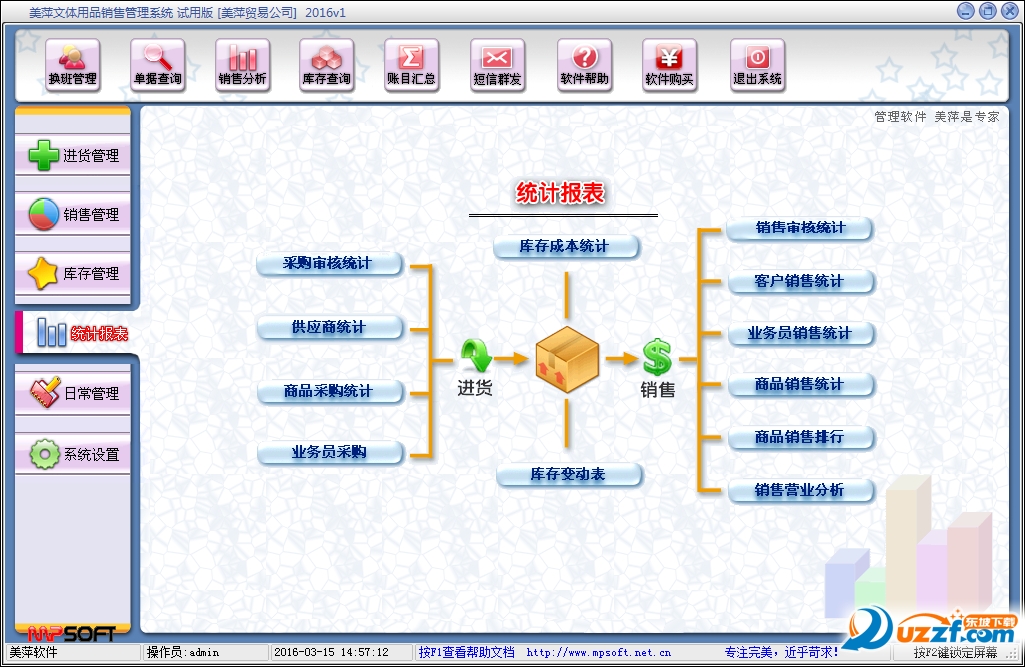
Task: Open the 软件帮助 help icon
Action: 584,65
